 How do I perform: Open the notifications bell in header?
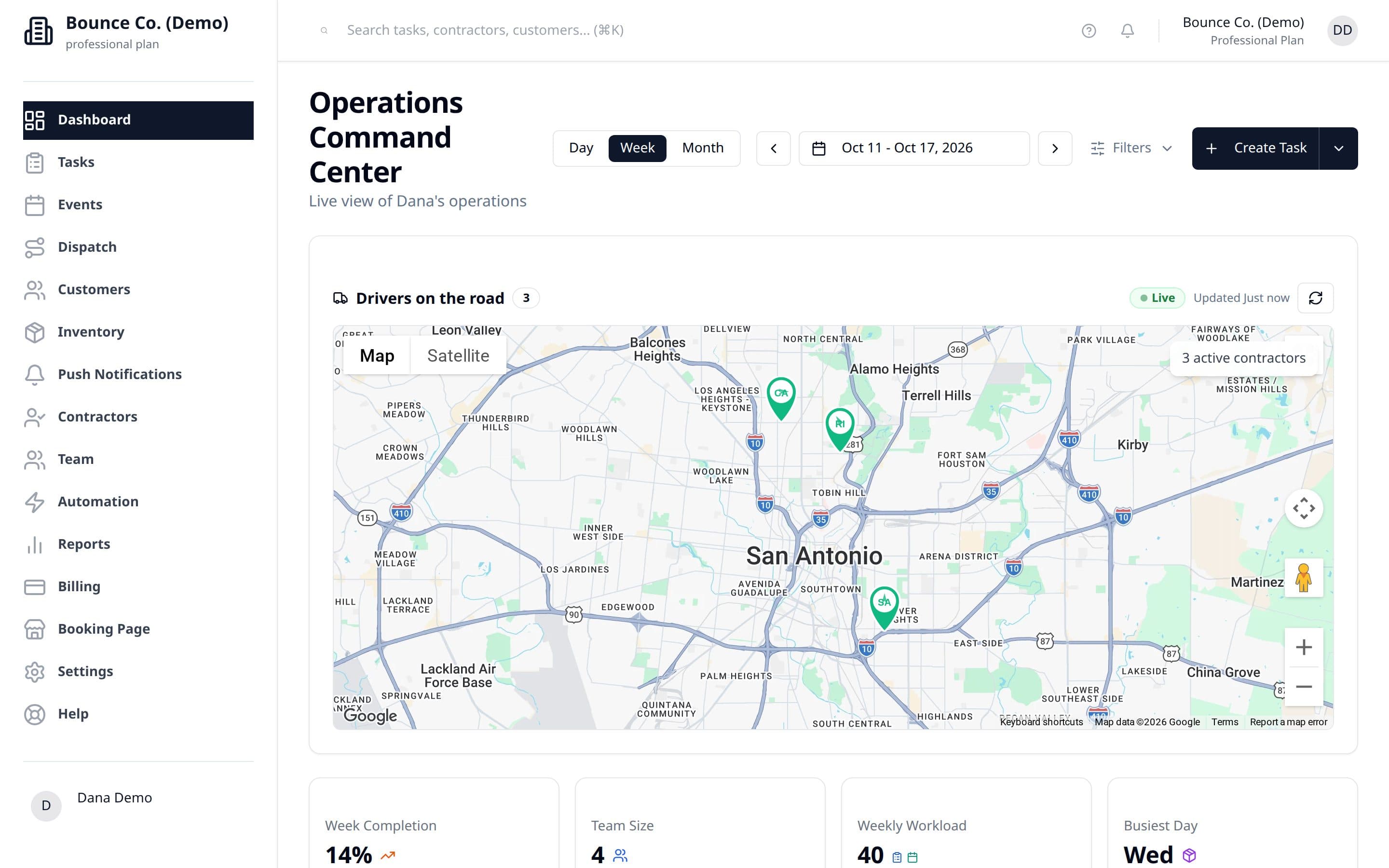click(1127, 30)
